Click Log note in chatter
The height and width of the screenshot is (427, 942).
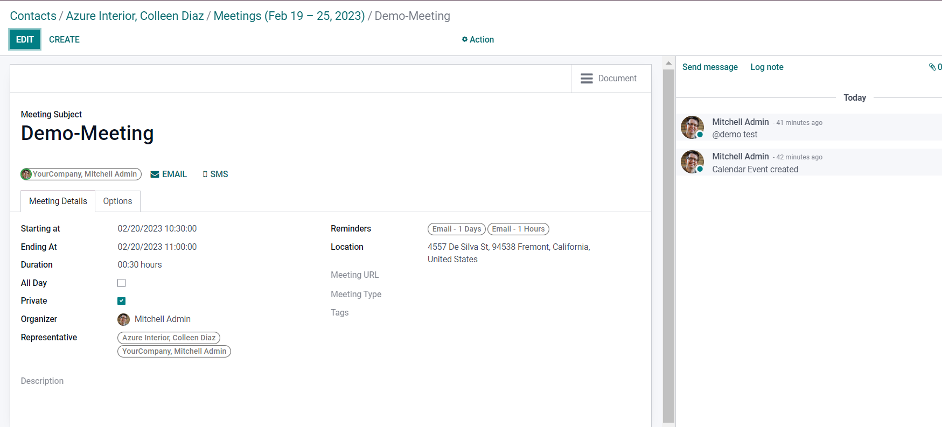[767, 67]
